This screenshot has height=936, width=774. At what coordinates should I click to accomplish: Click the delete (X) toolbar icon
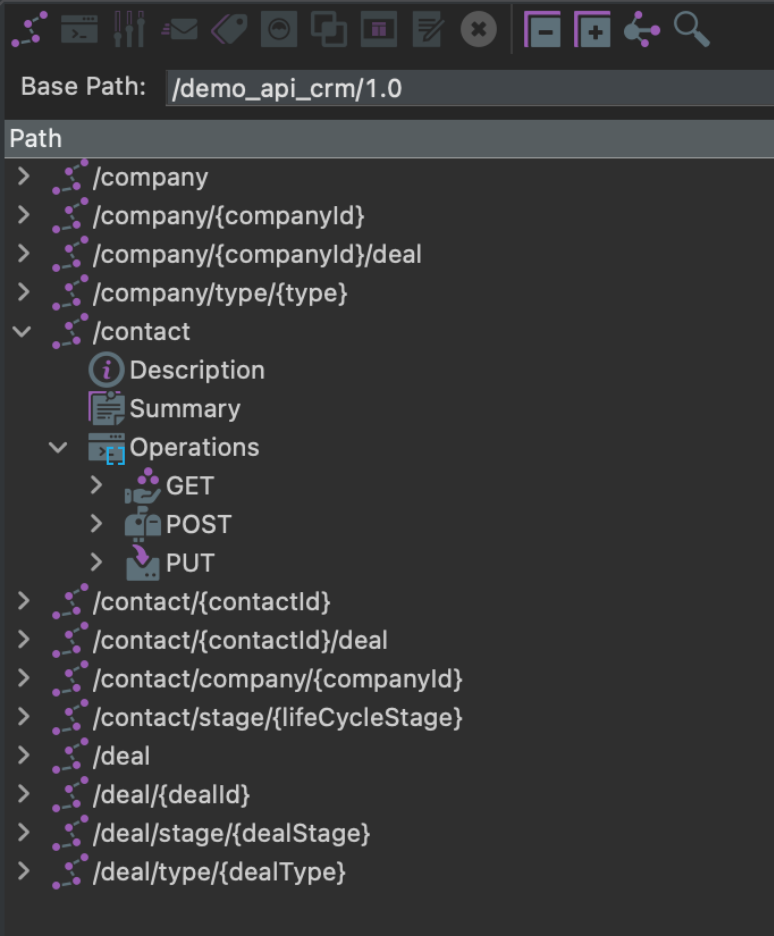click(478, 30)
